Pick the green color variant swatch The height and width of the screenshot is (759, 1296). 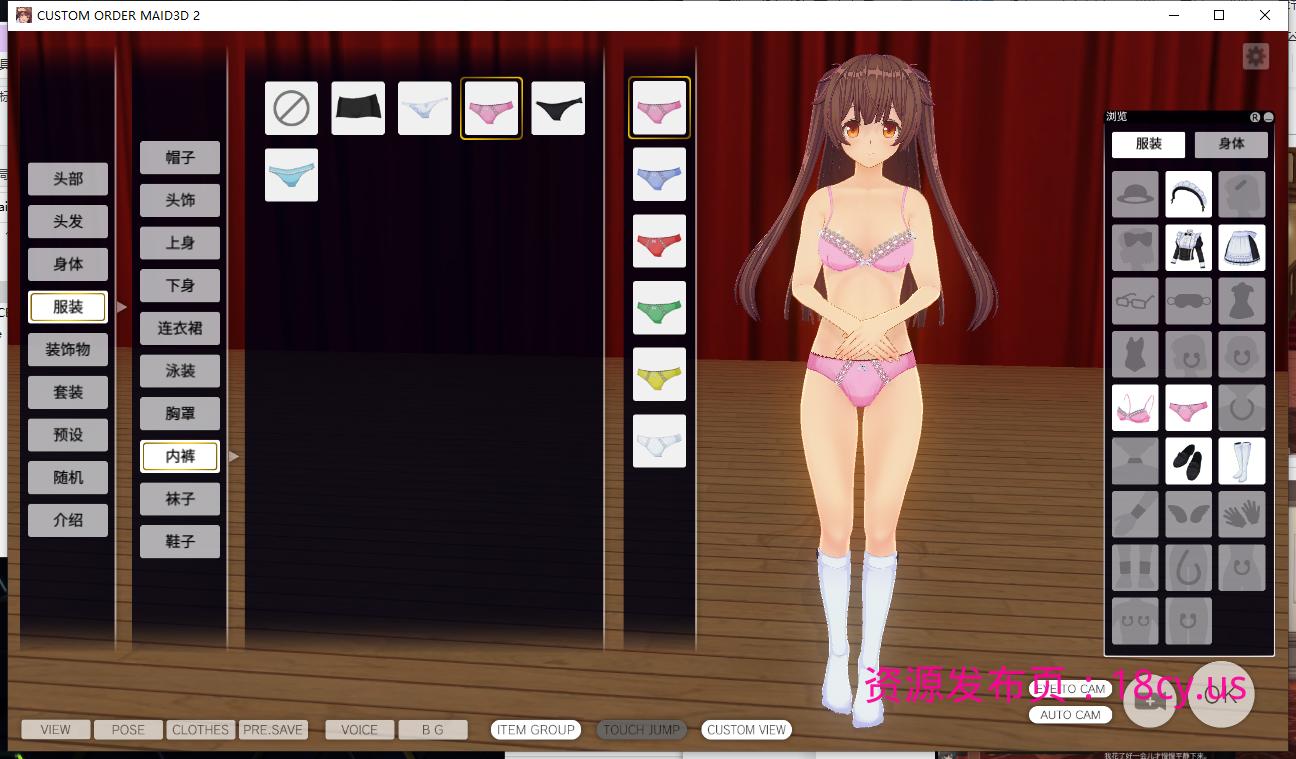point(659,308)
